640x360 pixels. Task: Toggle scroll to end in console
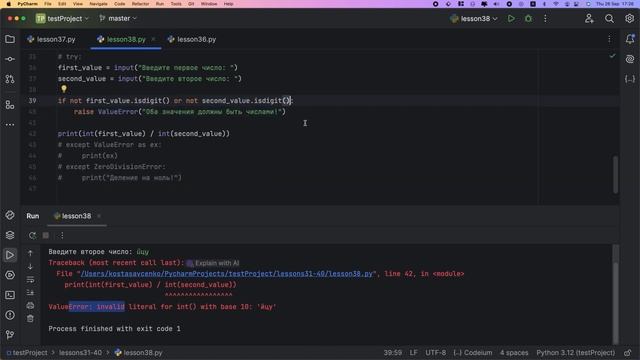pyautogui.click(x=30, y=293)
